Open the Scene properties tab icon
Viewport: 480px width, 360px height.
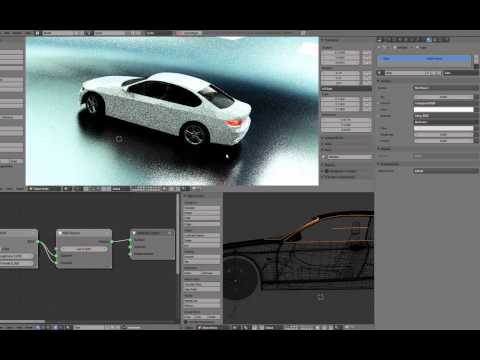point(392,39)
